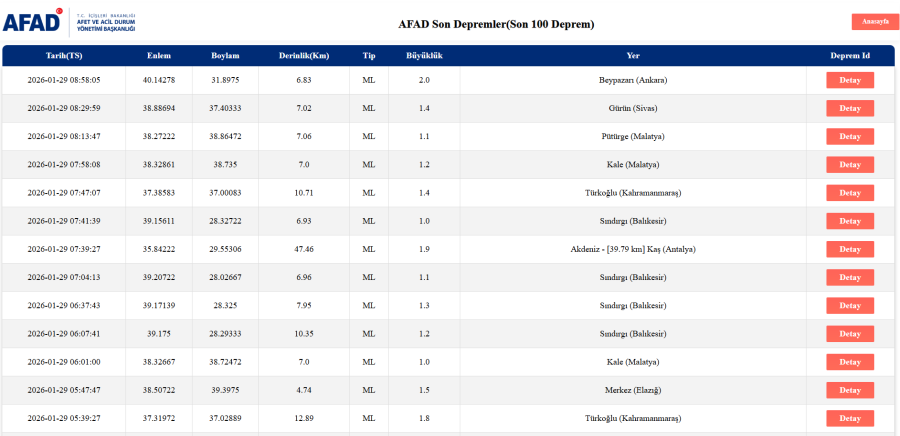This screenshot has width=900, height=436.
Task: Open Detay for the 06:07:41 Sındırgı quake
Action: [x=850, y=333]
